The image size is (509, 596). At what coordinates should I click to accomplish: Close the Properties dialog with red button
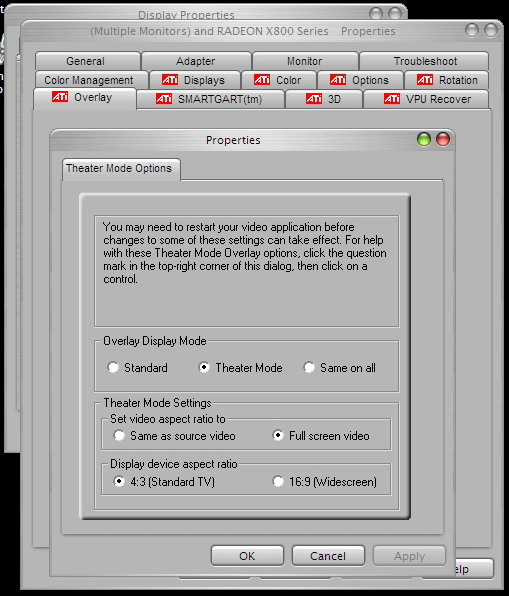point(443,139)
